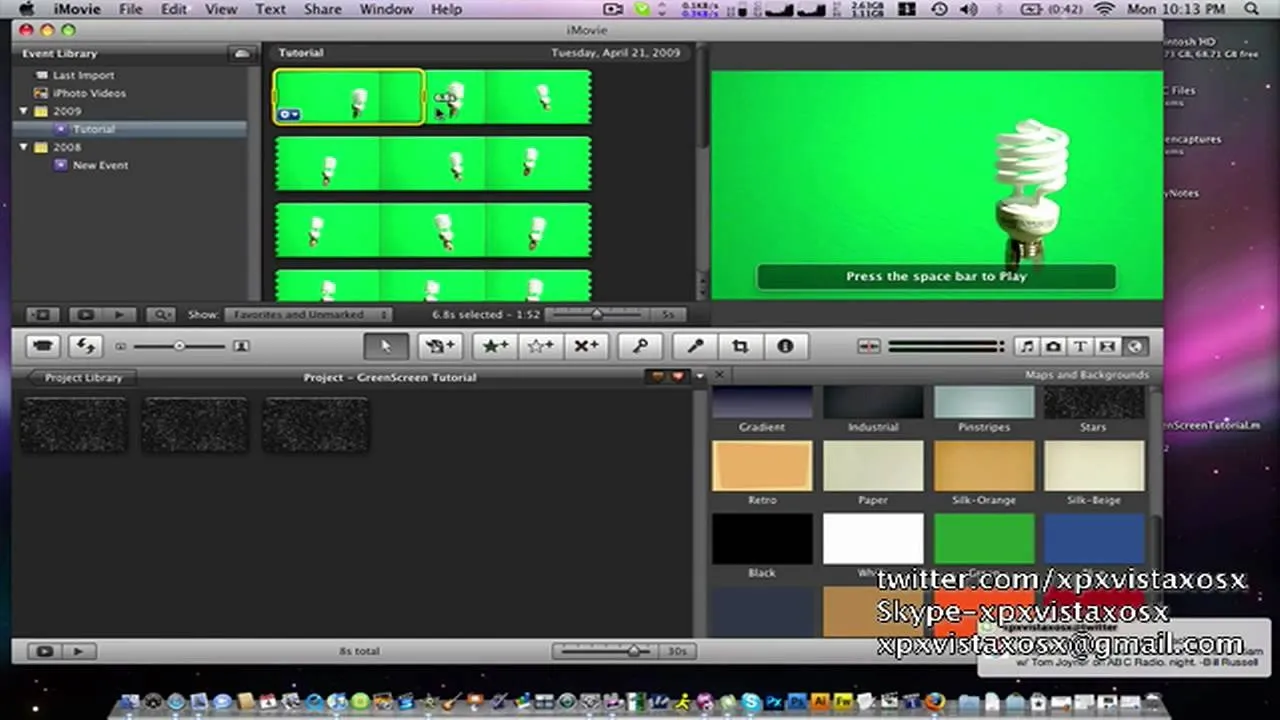Open Spotlight search in menu bar
This screenshot has width=1280, height=720.
(x=1253, y=9)
